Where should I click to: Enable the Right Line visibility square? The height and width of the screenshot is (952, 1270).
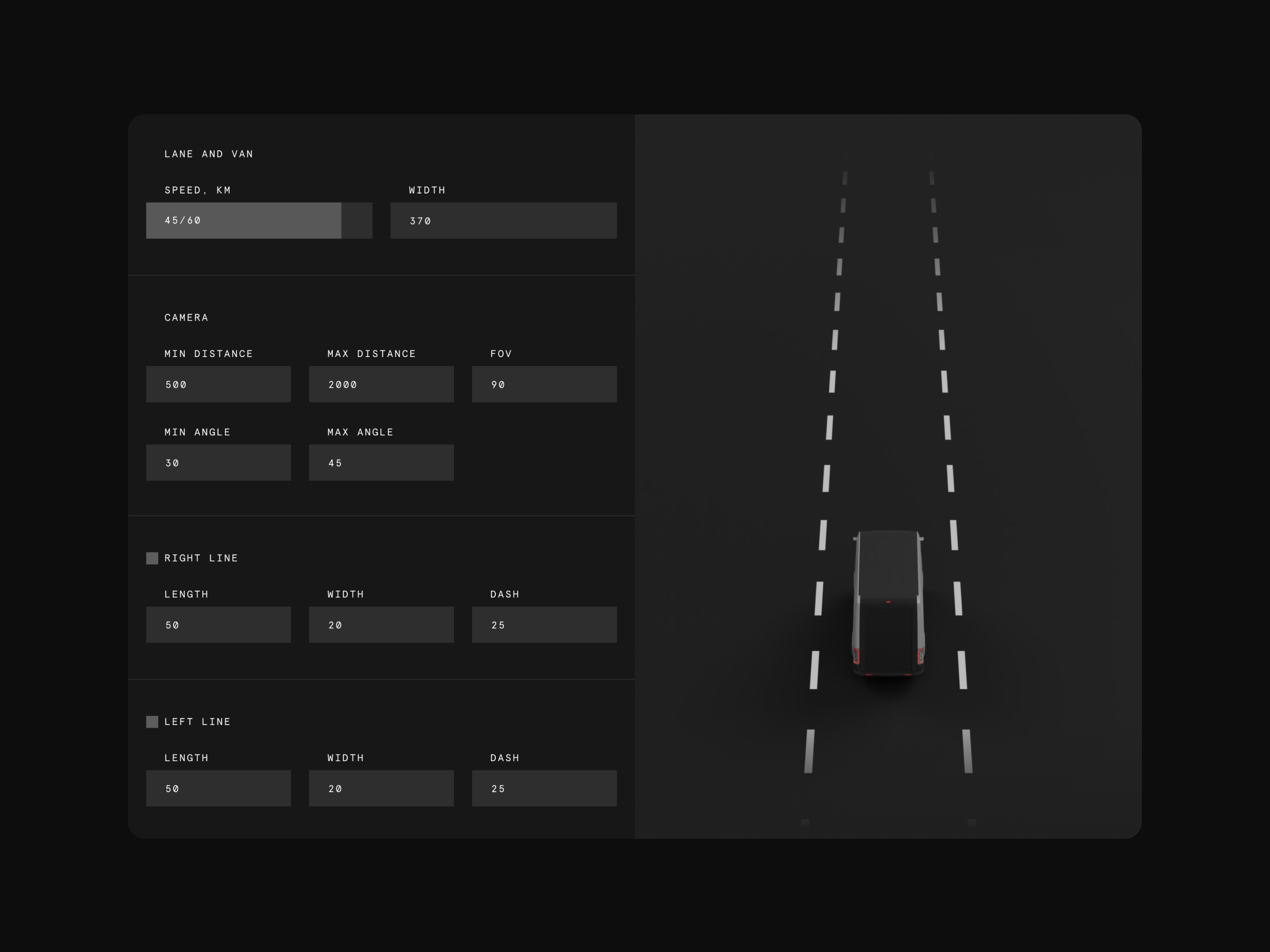(152, 558)
